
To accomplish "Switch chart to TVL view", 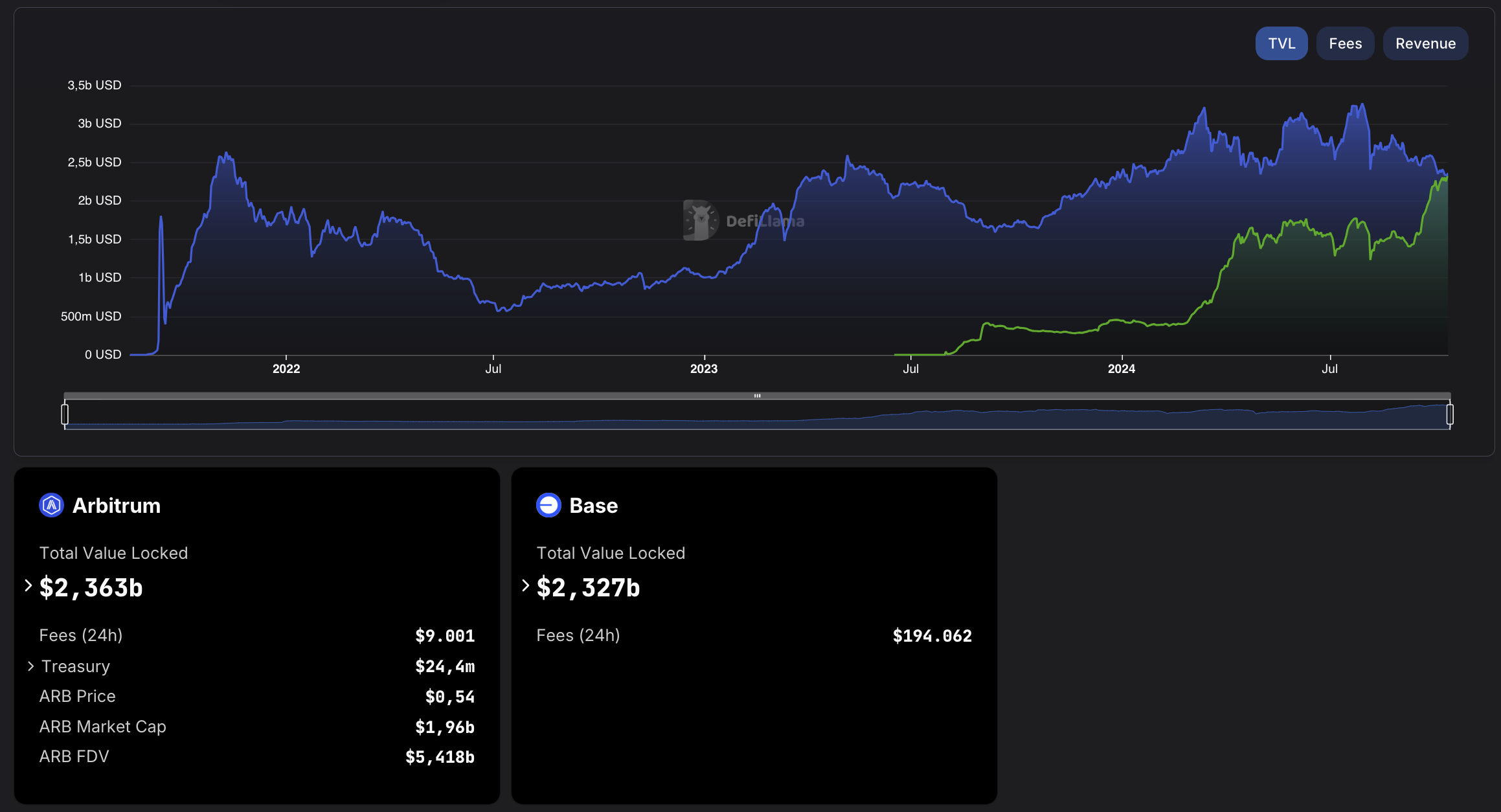I will [1281, 43].
